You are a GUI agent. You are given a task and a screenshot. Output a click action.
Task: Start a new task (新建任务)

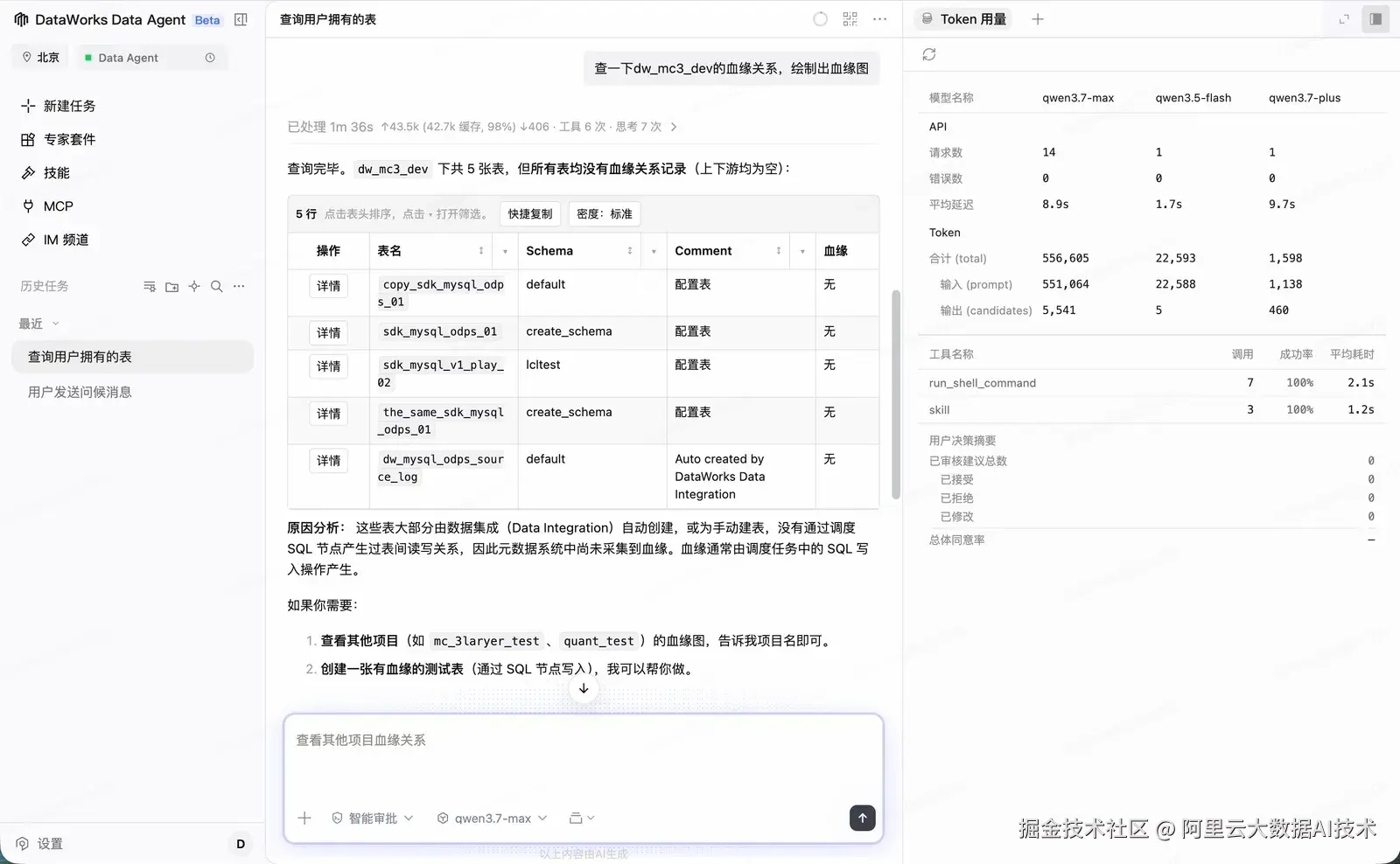point(58,106)
